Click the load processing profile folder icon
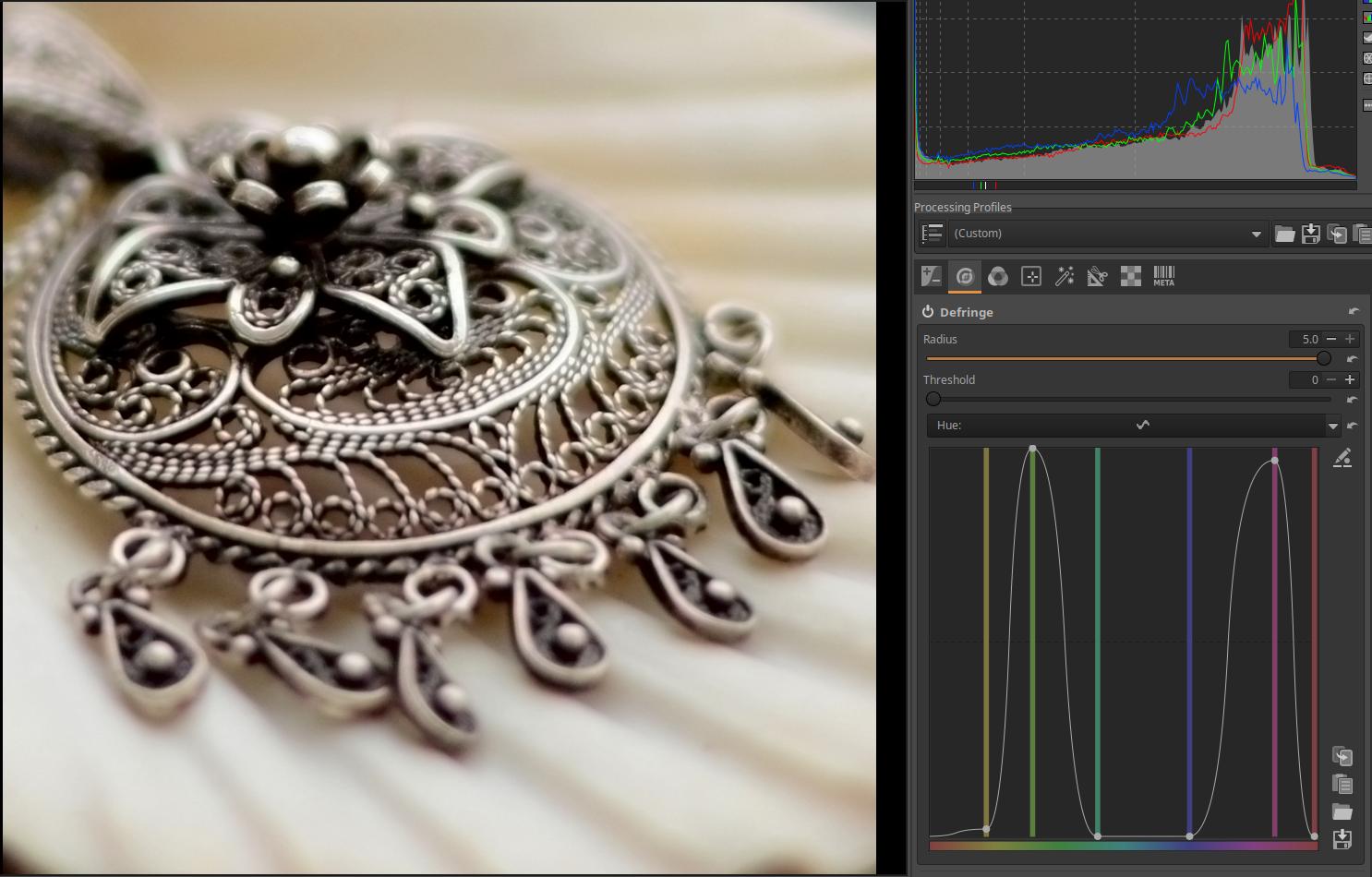The image size is (1372, 877). (x=1284, y=234)
